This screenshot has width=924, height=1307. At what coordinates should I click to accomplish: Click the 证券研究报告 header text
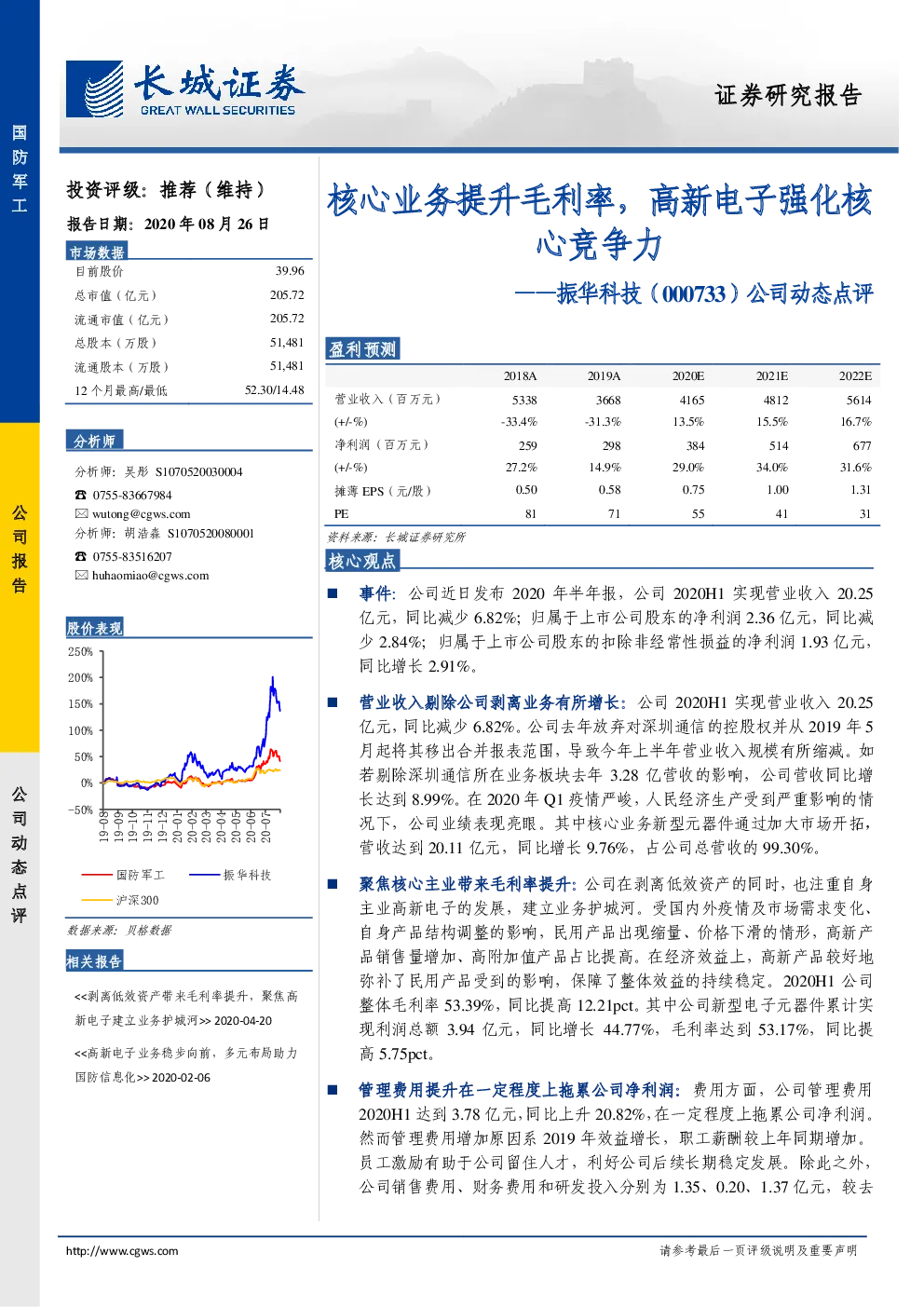788,95
